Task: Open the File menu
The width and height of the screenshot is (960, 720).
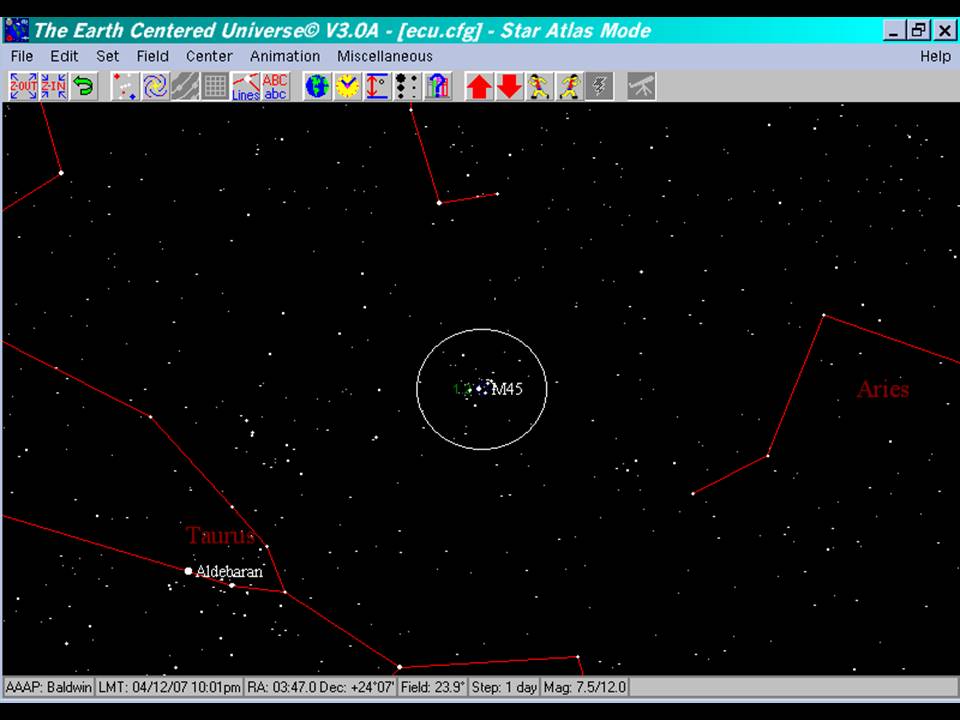Action: pos(21,56)
